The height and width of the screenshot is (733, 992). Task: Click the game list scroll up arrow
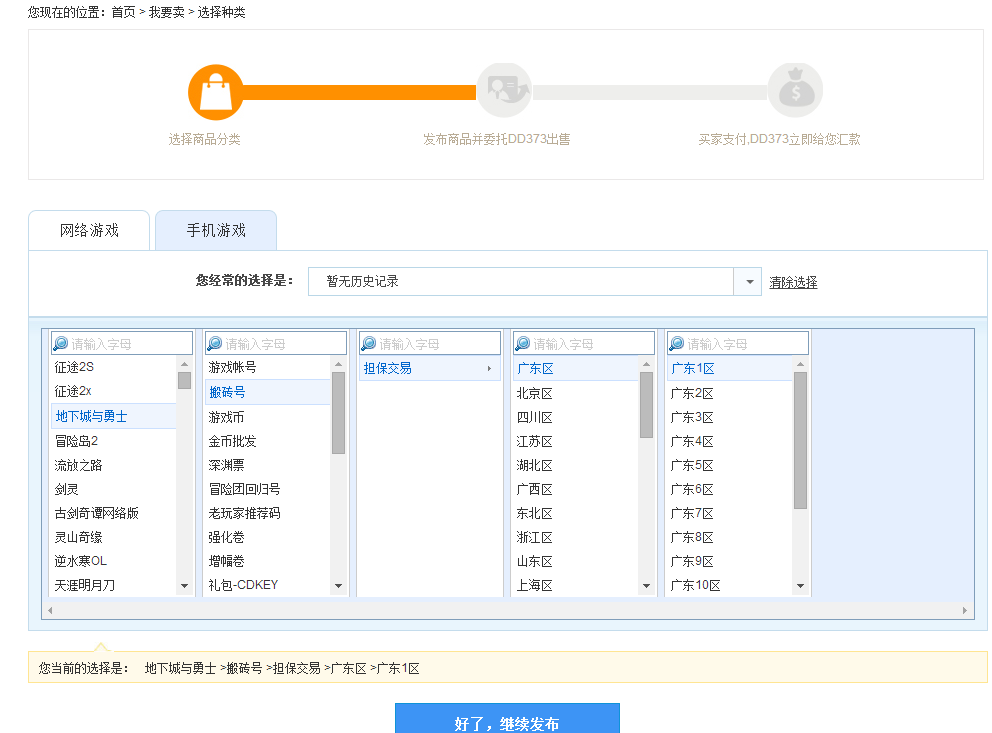pyautogui.click(x=184, y=364)
